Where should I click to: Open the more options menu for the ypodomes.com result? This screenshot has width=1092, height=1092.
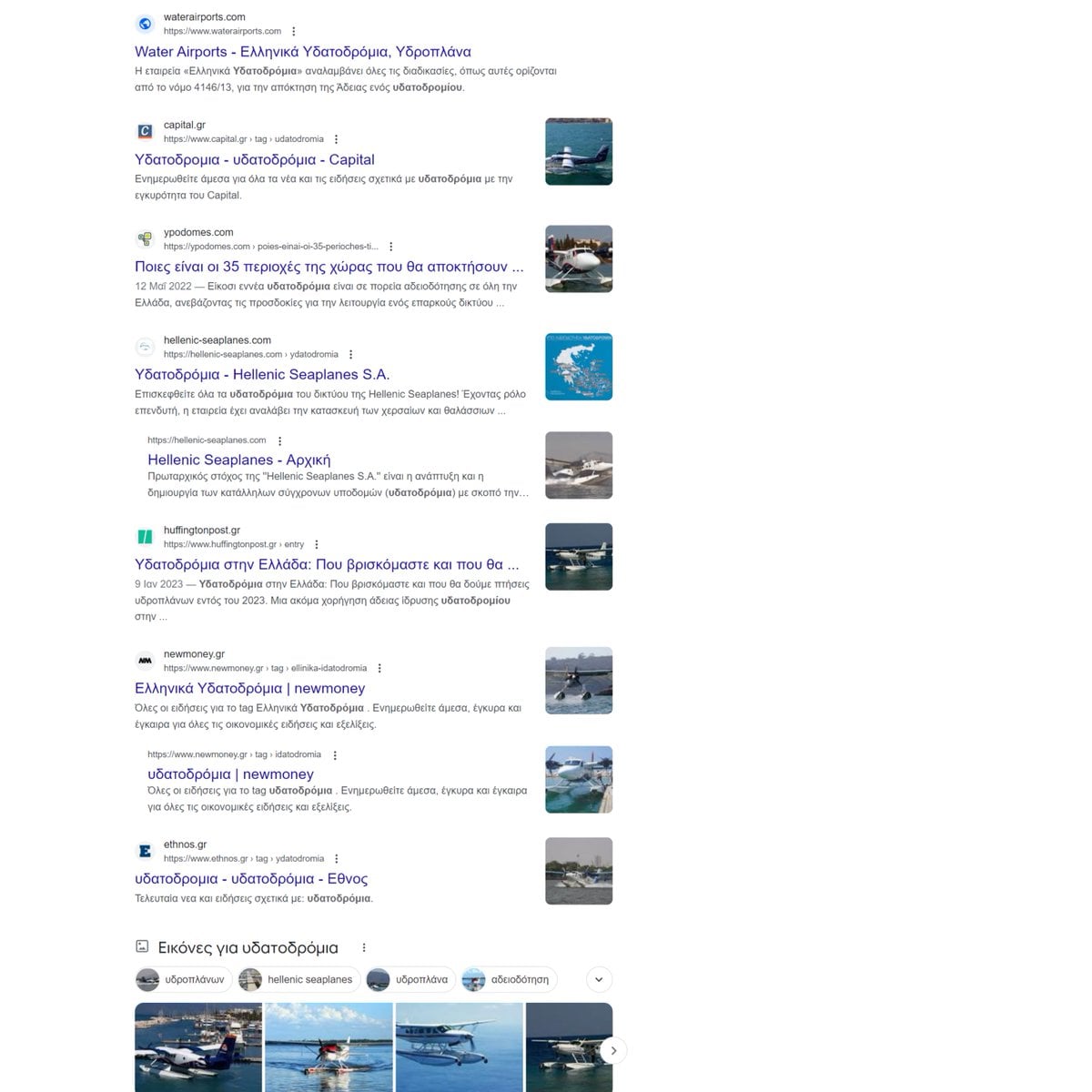click(390, 247)
